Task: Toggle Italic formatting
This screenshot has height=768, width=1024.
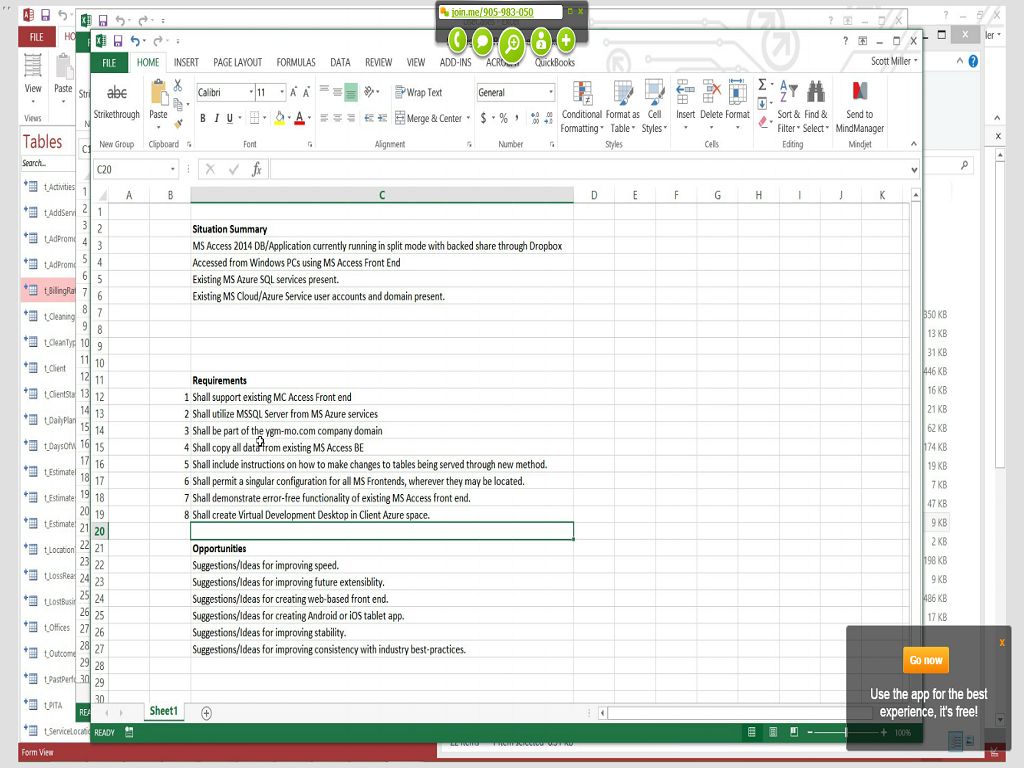Action: point(216,118)
